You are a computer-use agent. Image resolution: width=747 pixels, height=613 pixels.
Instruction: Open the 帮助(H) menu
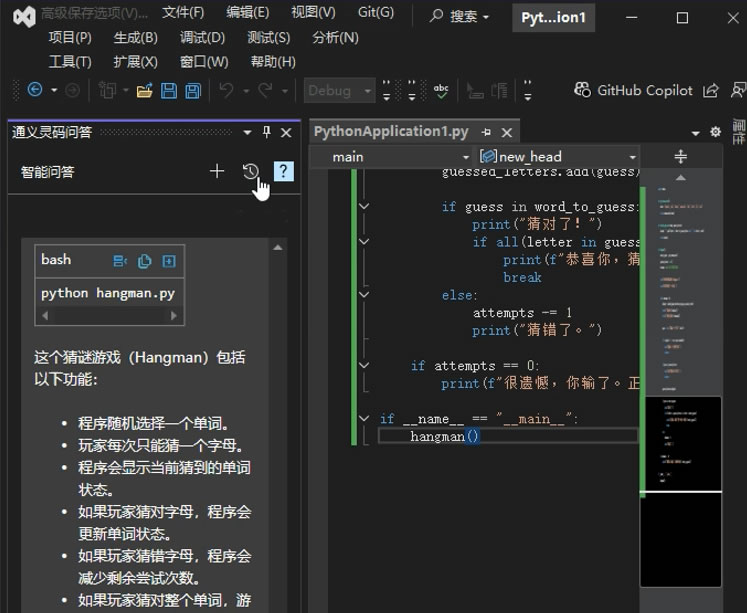click(273, 62)
